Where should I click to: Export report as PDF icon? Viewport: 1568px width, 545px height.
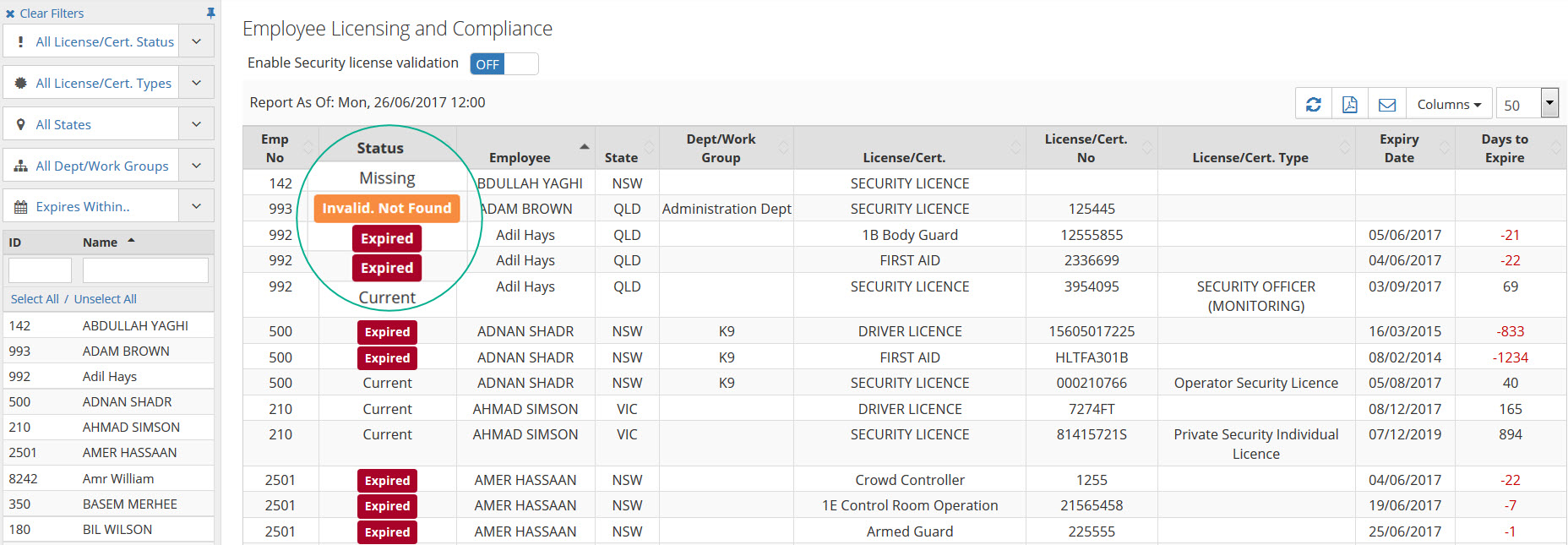point(1350,105)
